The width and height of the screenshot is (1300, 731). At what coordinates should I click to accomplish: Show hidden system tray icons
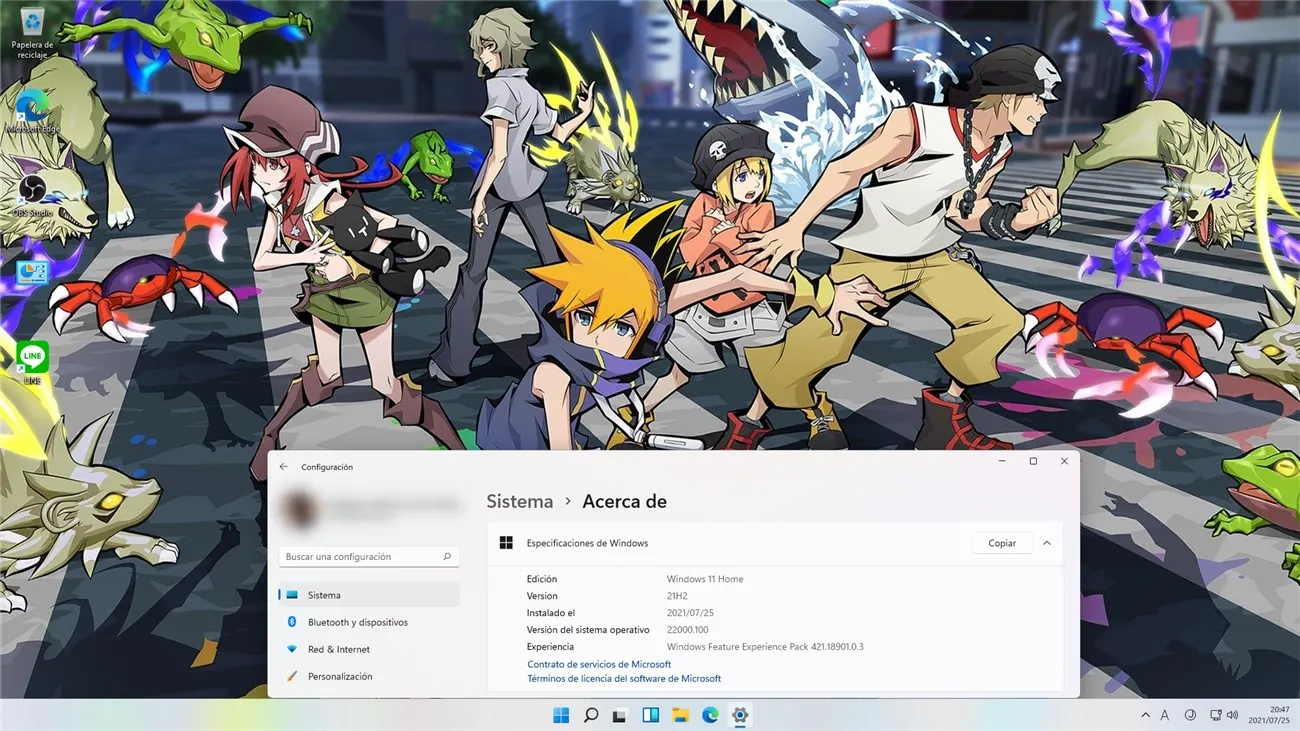1145,715
